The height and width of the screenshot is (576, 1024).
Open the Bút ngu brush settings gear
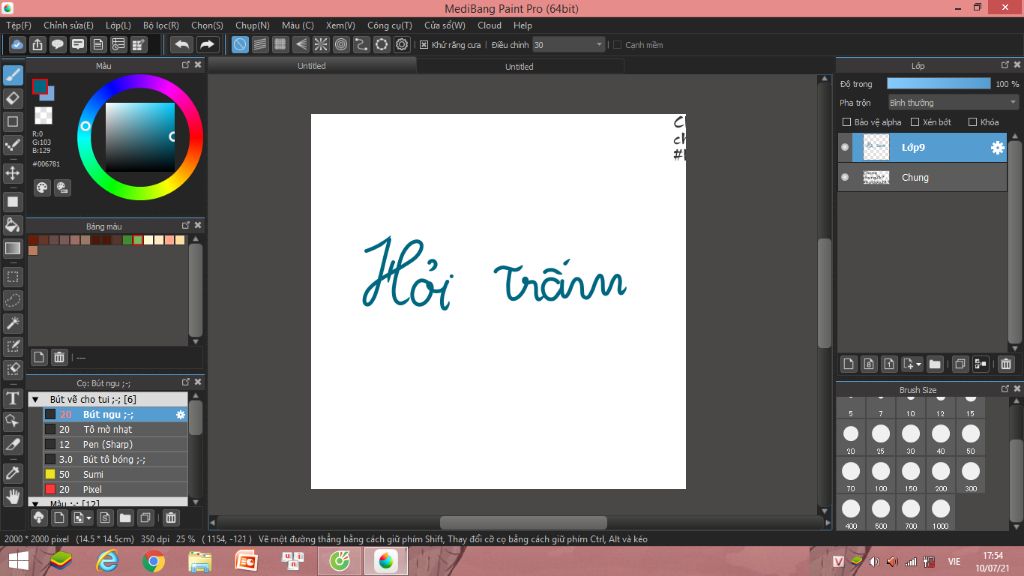tap(180, 415)
